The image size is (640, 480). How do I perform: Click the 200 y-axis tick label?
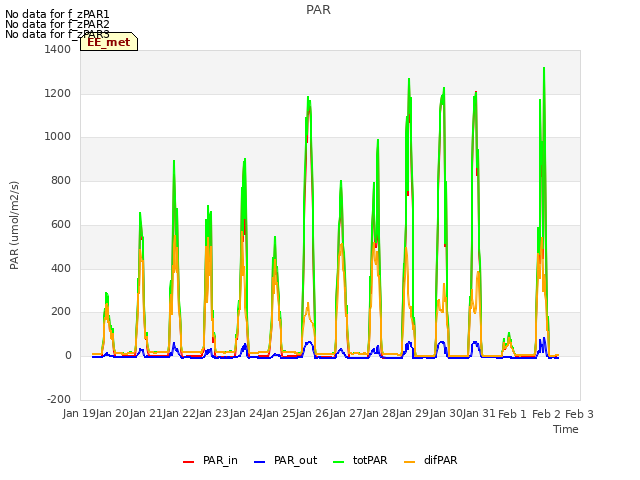click(x=61, y=312)
